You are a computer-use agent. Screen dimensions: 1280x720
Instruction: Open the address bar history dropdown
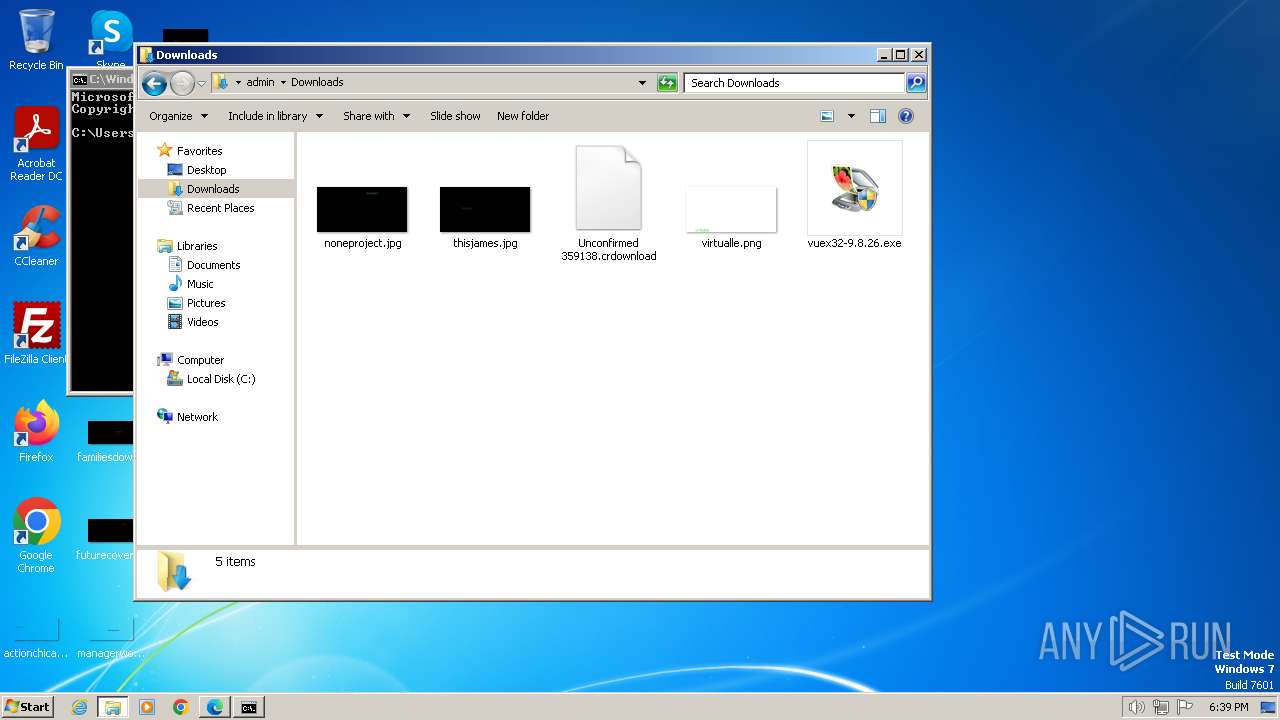pos(642,83)
